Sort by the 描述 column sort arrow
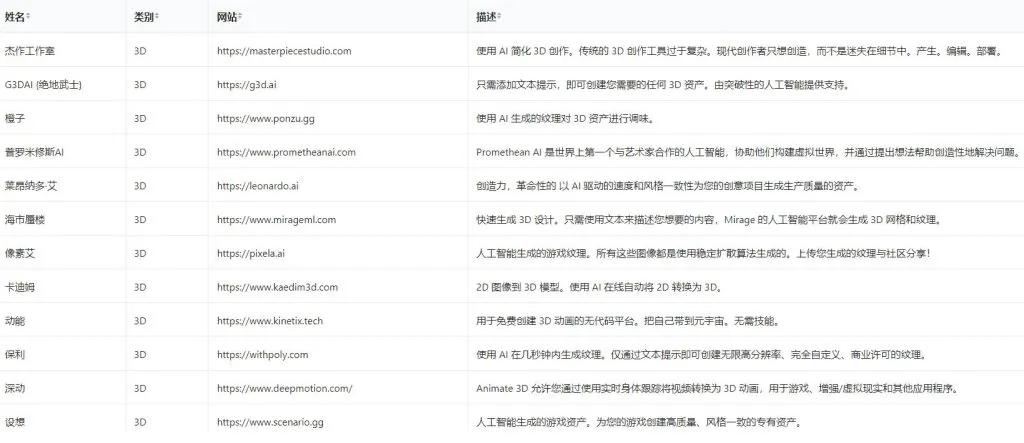The width and height of the screenshot is (1024, 443). tap(499, 17)
